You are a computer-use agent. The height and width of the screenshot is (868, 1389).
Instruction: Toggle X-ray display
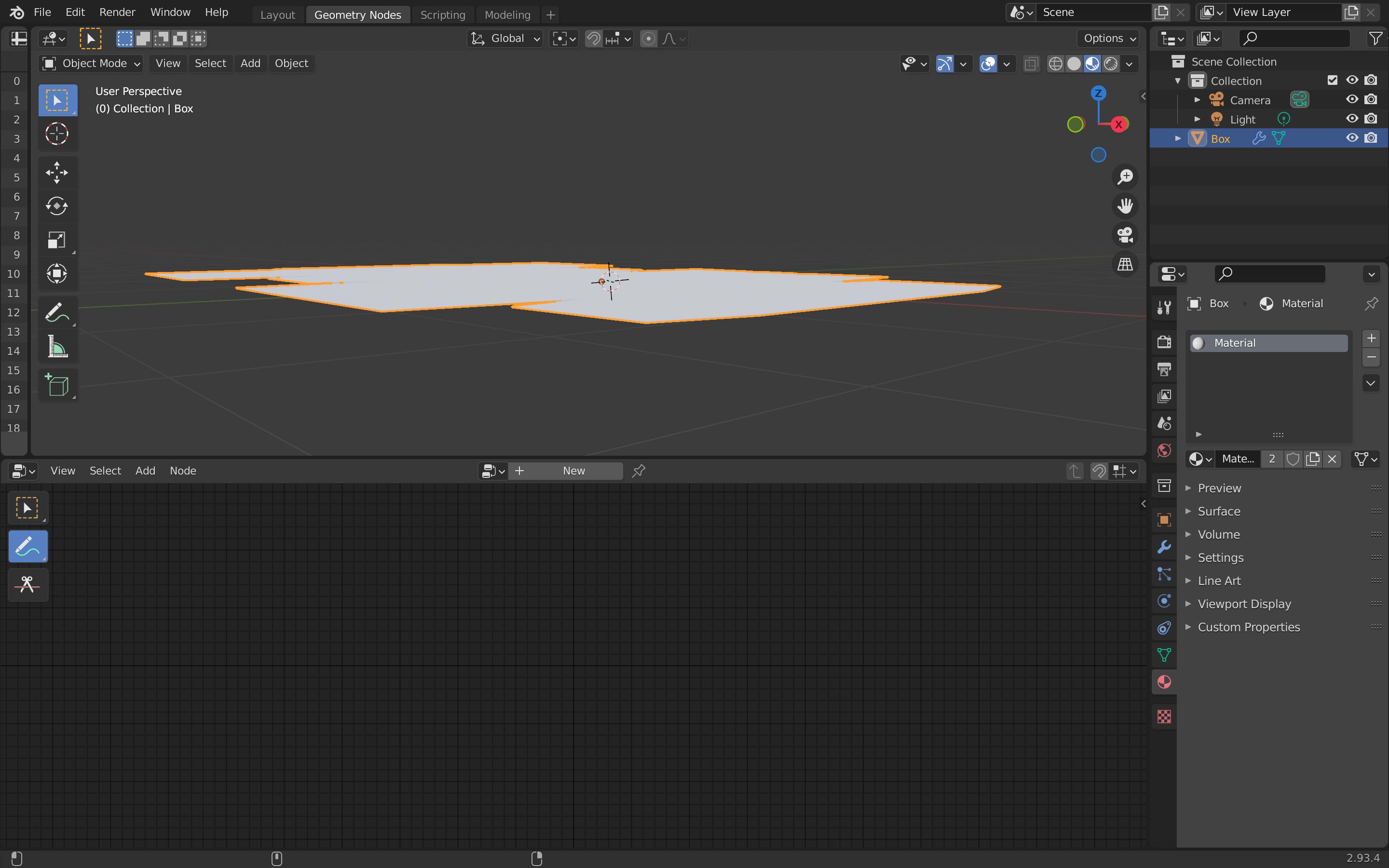(x=1031, y=64)
